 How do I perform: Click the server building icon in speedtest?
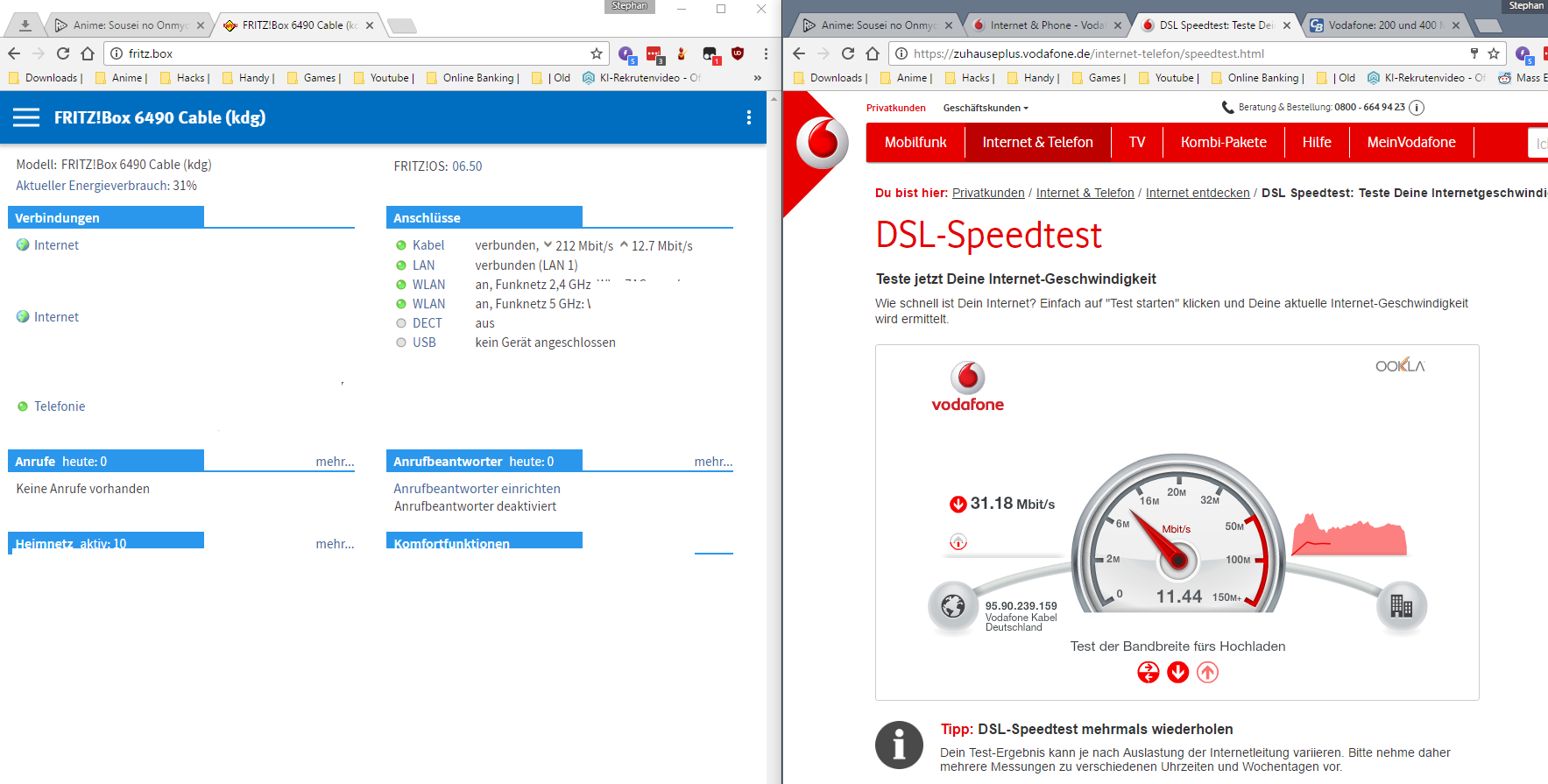click(x=1401, y=605)
